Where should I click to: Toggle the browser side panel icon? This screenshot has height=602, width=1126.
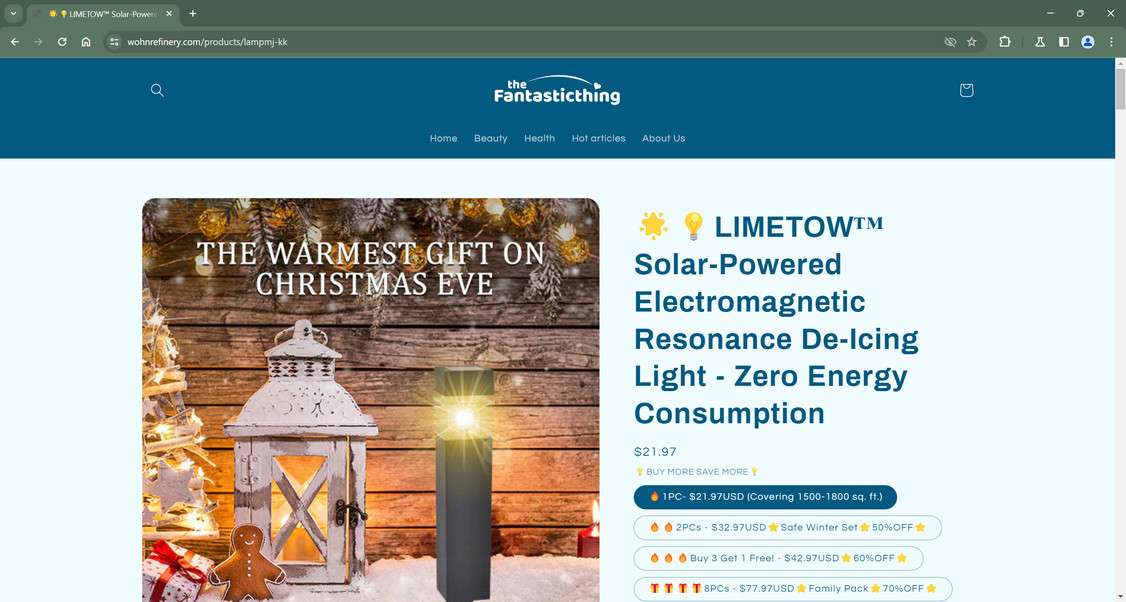coord(1064,42)
